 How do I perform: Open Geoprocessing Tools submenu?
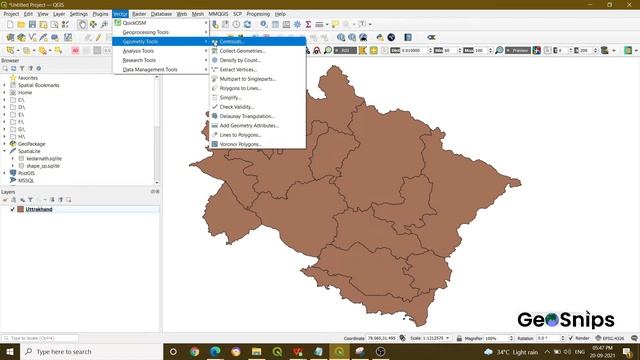(x=161, y=32)
